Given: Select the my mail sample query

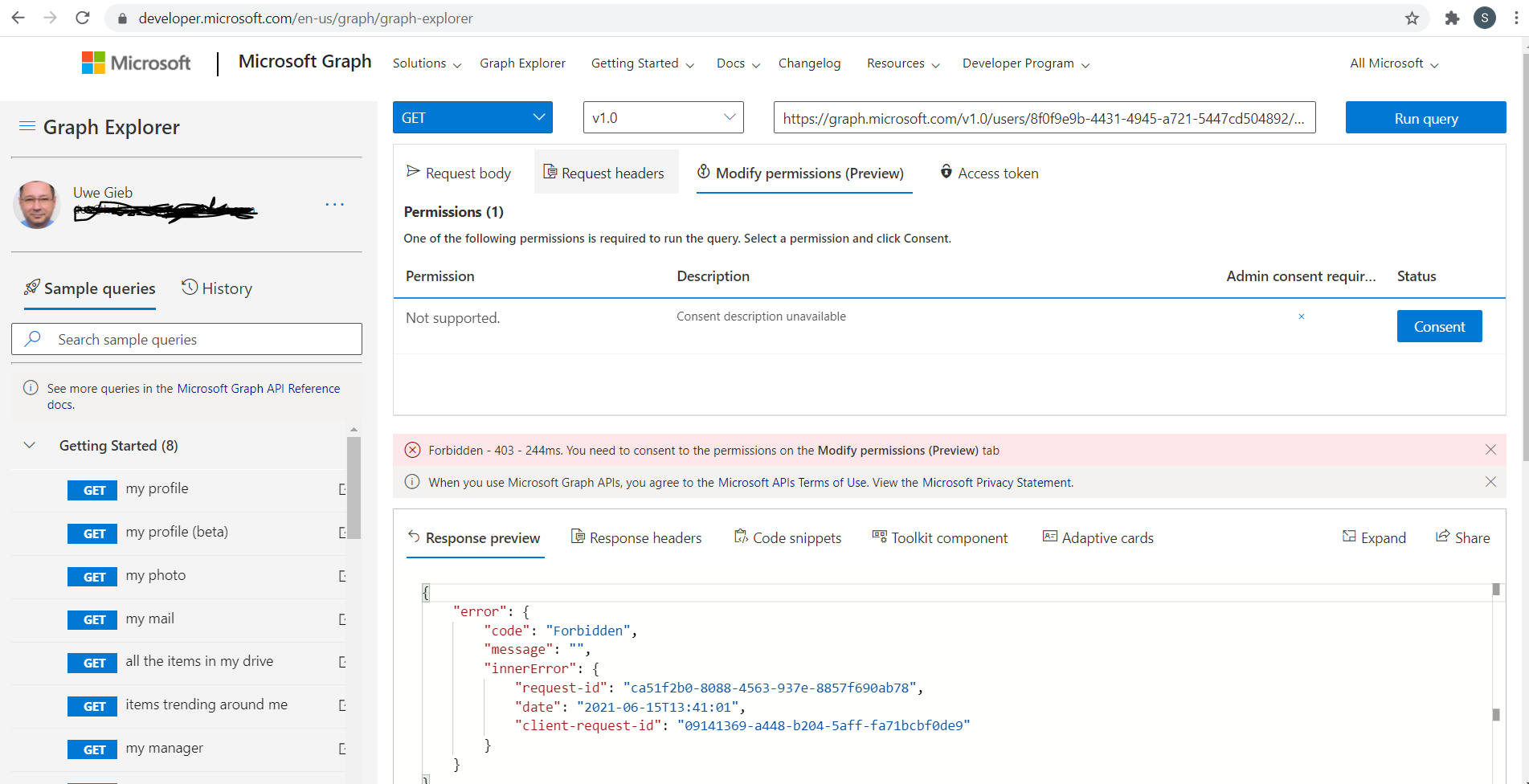Looking at the screenshot, I should pyautogui.click(x=150, y=619).
